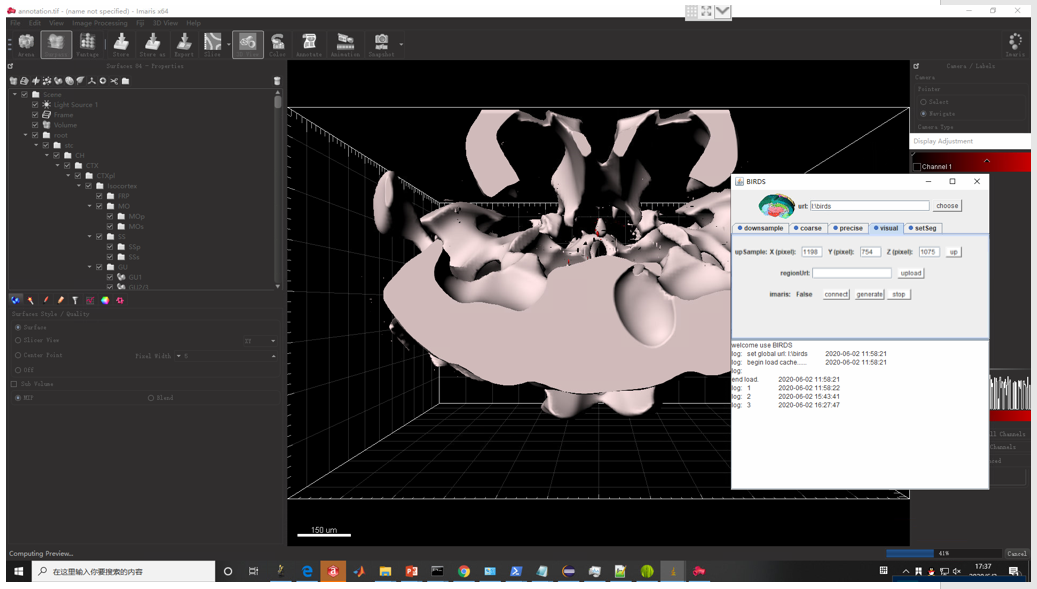Image resolution: width=1037 pixels, height=589 pixels.
Task: Open the Image Processing menu
Action: click(99, 22)
